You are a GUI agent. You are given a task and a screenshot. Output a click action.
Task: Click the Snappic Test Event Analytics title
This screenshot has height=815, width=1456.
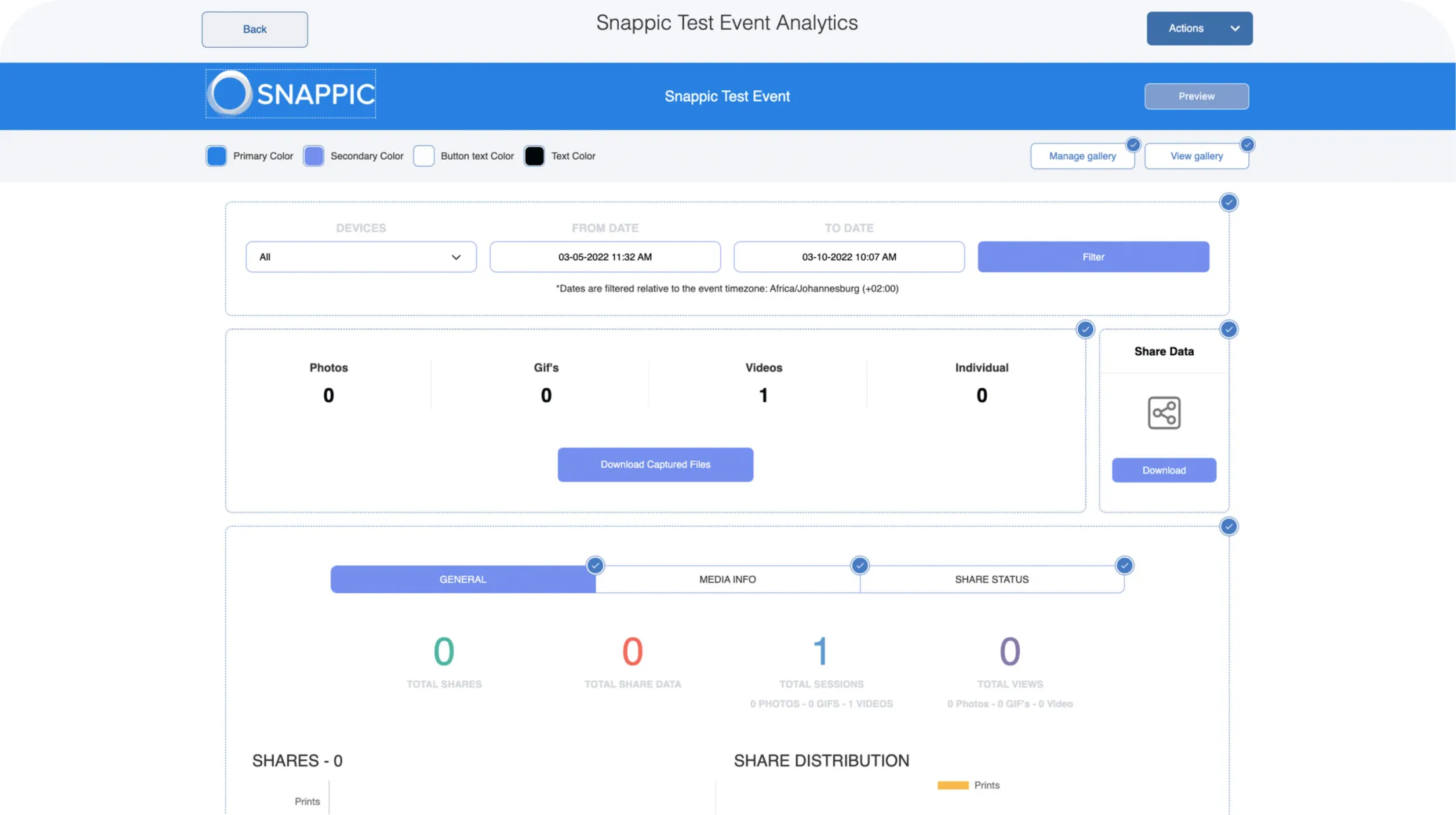pos(727,23)
